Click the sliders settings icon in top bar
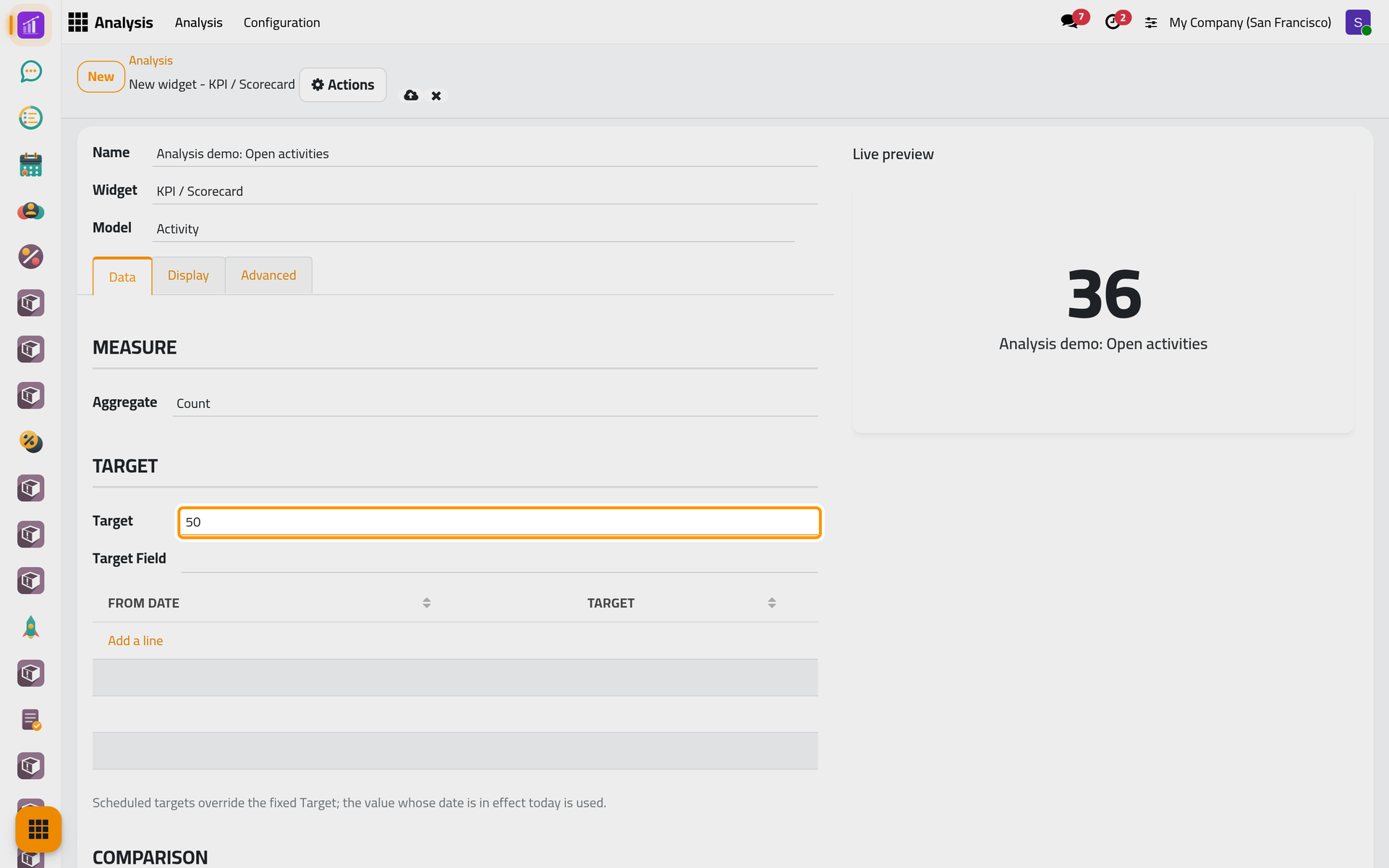 (x=1151, y=23)
